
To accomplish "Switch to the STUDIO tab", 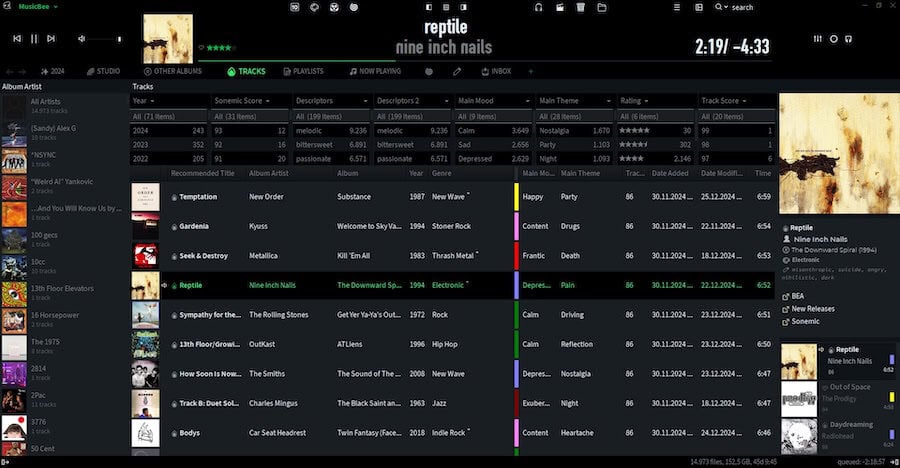I will (103, 71).
